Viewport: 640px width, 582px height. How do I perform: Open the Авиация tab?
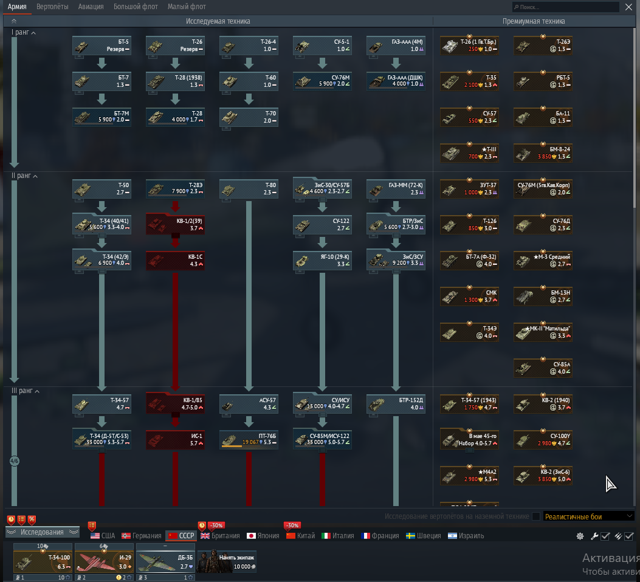pyautogui.click(x=91, y=7)
